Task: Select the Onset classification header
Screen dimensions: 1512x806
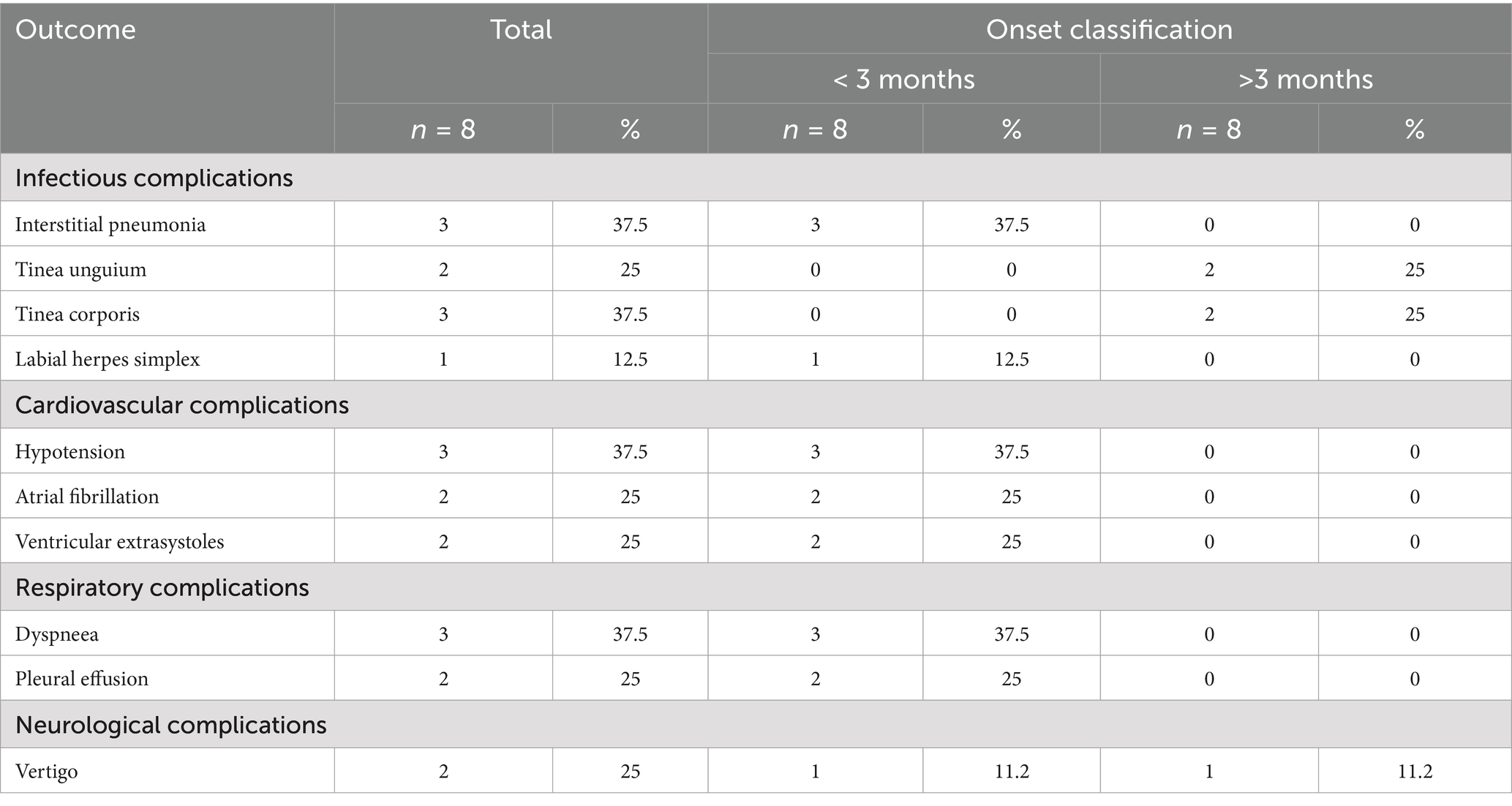Action: click(x=1109, y=30)
